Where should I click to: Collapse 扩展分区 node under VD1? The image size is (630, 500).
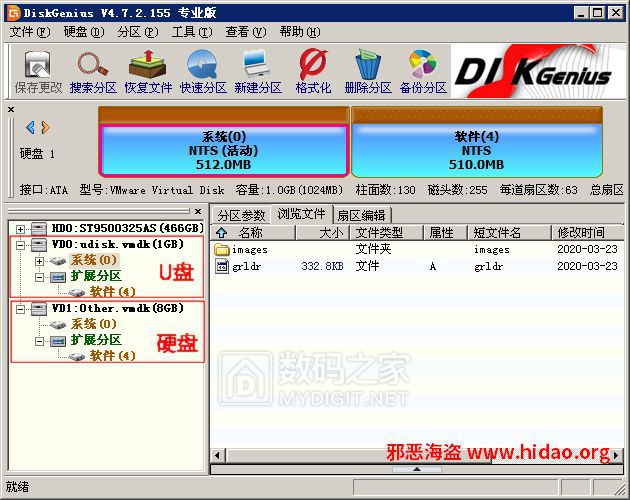point(39,341)
